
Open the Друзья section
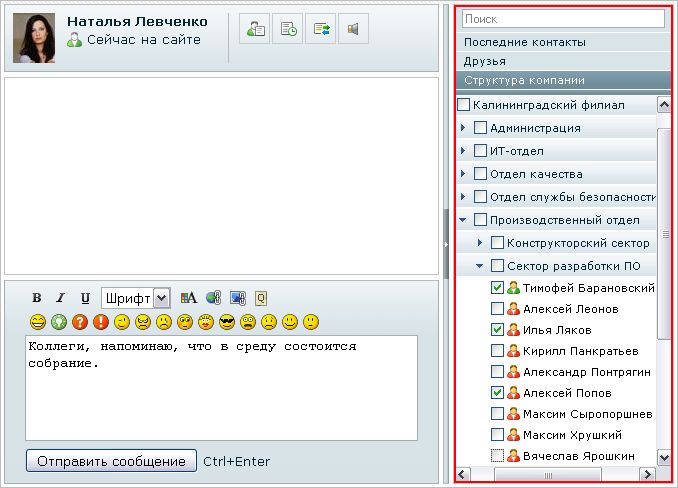[x=484, y=61]
